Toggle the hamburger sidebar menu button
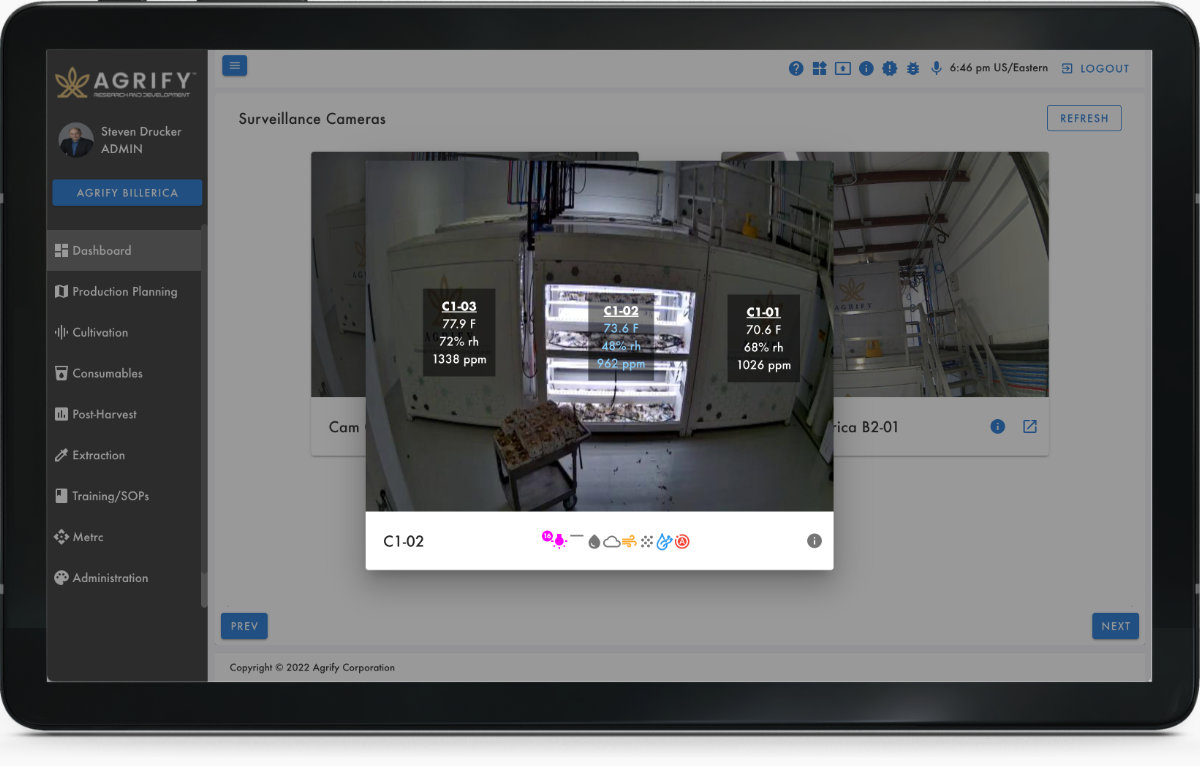 [x=234, y=66]
